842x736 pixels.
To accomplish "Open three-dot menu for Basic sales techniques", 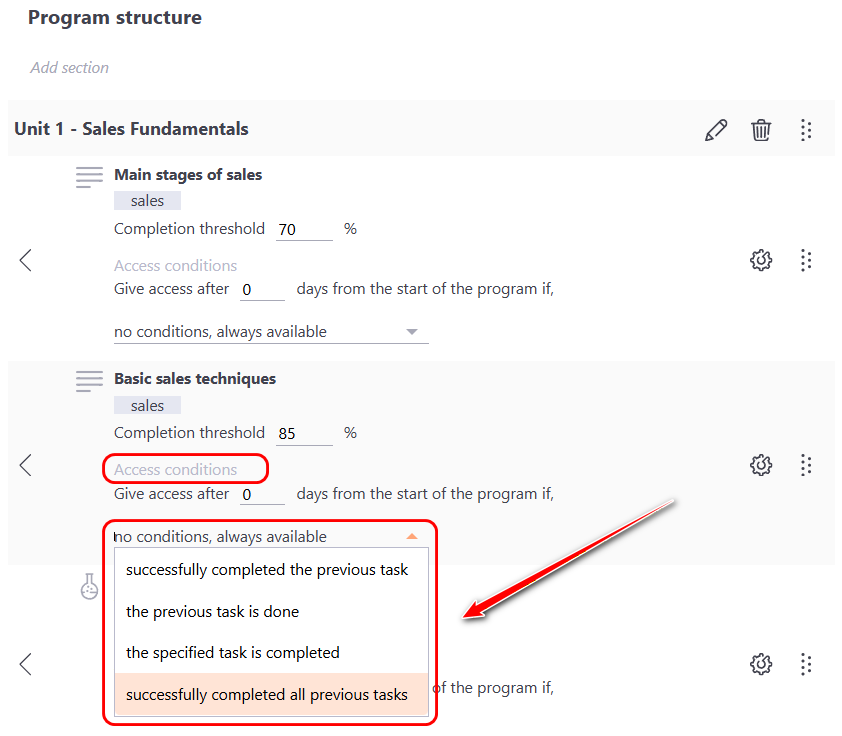I will (806, 465).
